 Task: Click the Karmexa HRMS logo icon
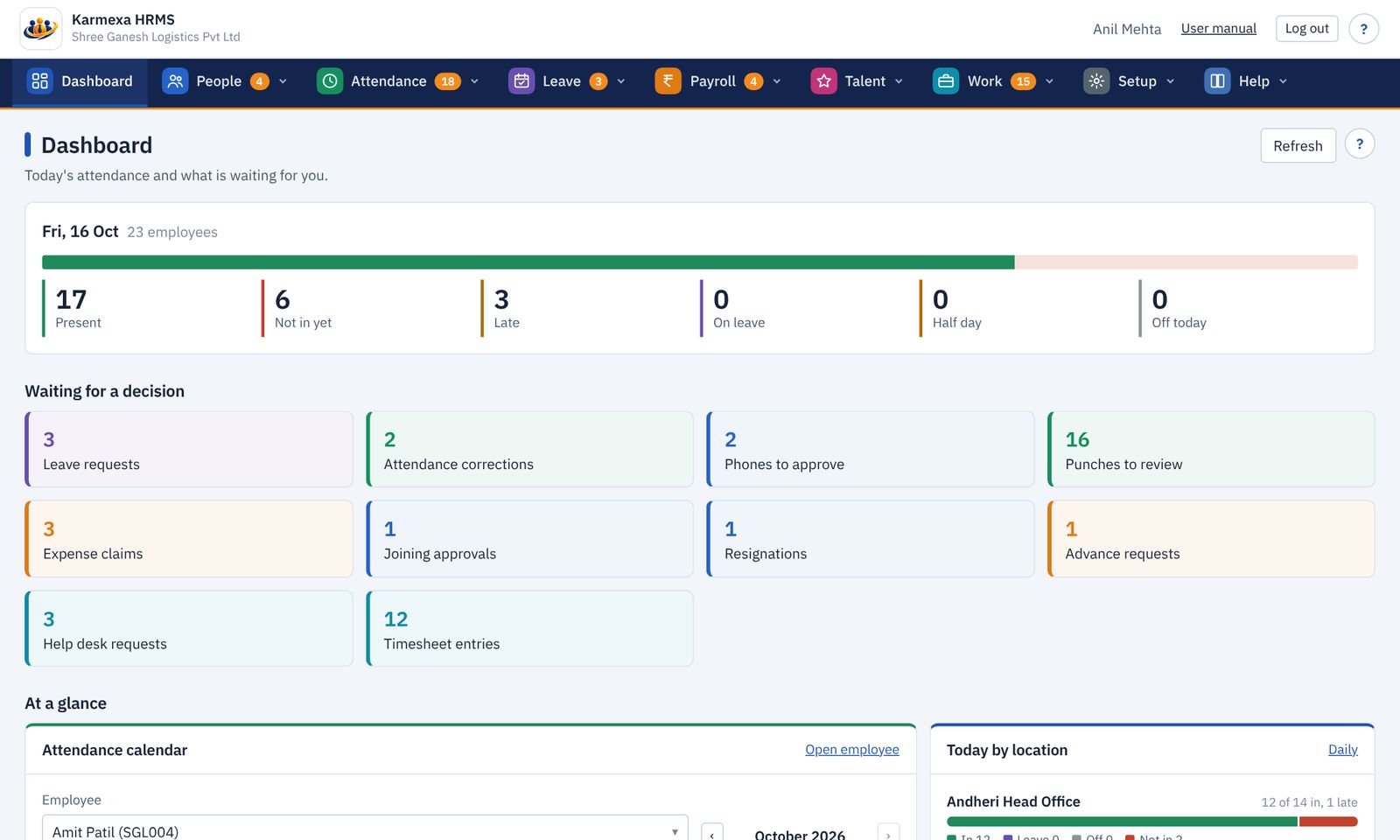click(x=40, y=29)
